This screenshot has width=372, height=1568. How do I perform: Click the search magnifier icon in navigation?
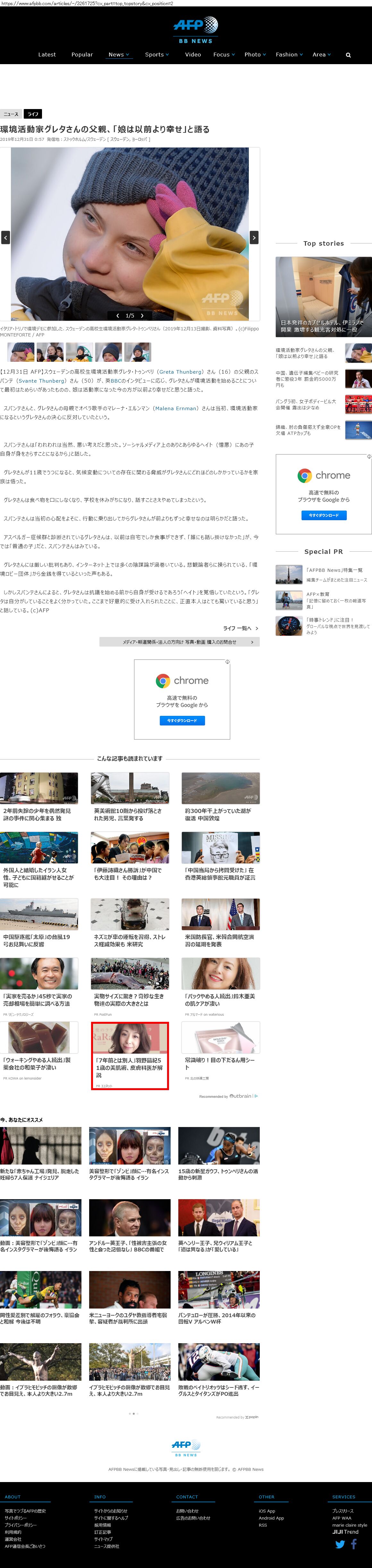(x=348, y=55)
